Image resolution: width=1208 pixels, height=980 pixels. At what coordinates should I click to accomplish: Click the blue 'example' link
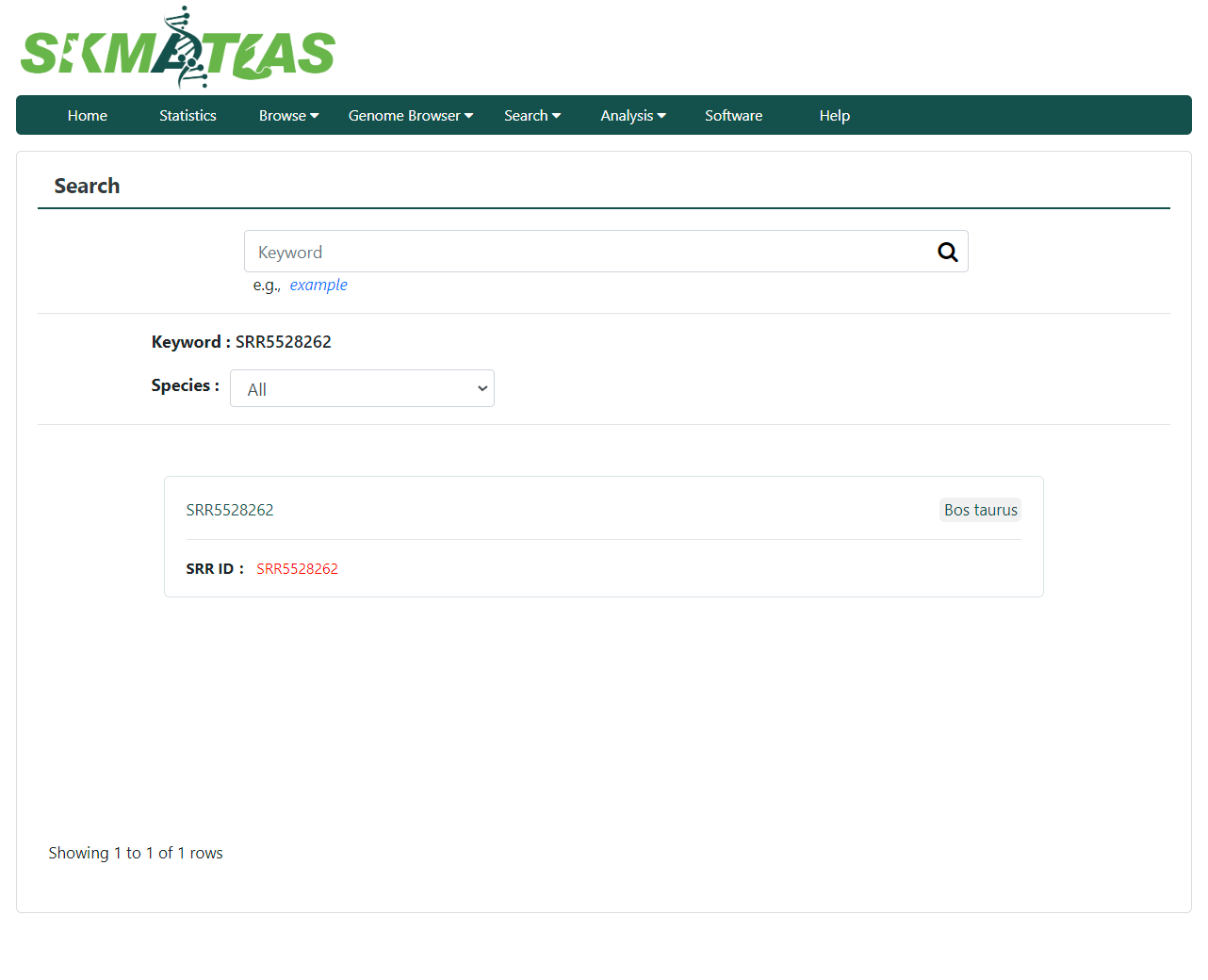point(318,285)
